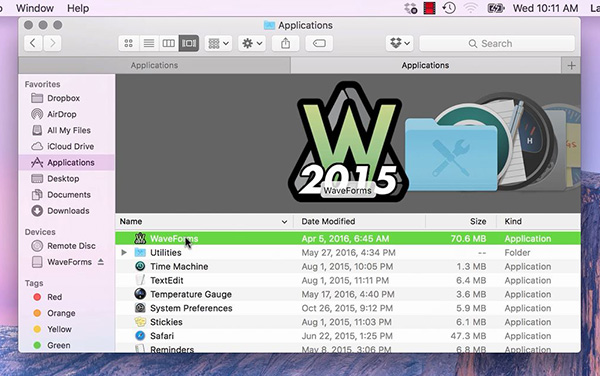
Task: Expand the Utilities folder disclosure triangle
Action: [x=124, y=252]
